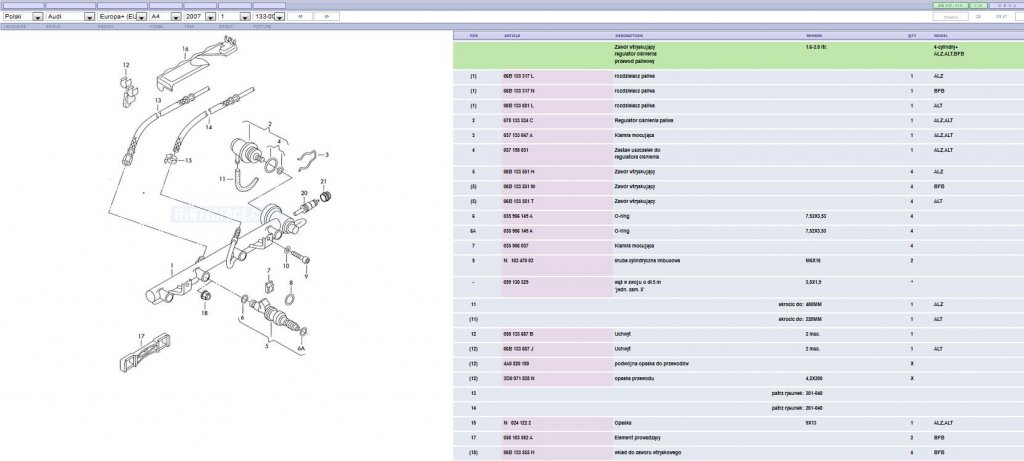Click callout 12 bracket in diagram
1024x461 pixels.
click(x=126, y=65)
